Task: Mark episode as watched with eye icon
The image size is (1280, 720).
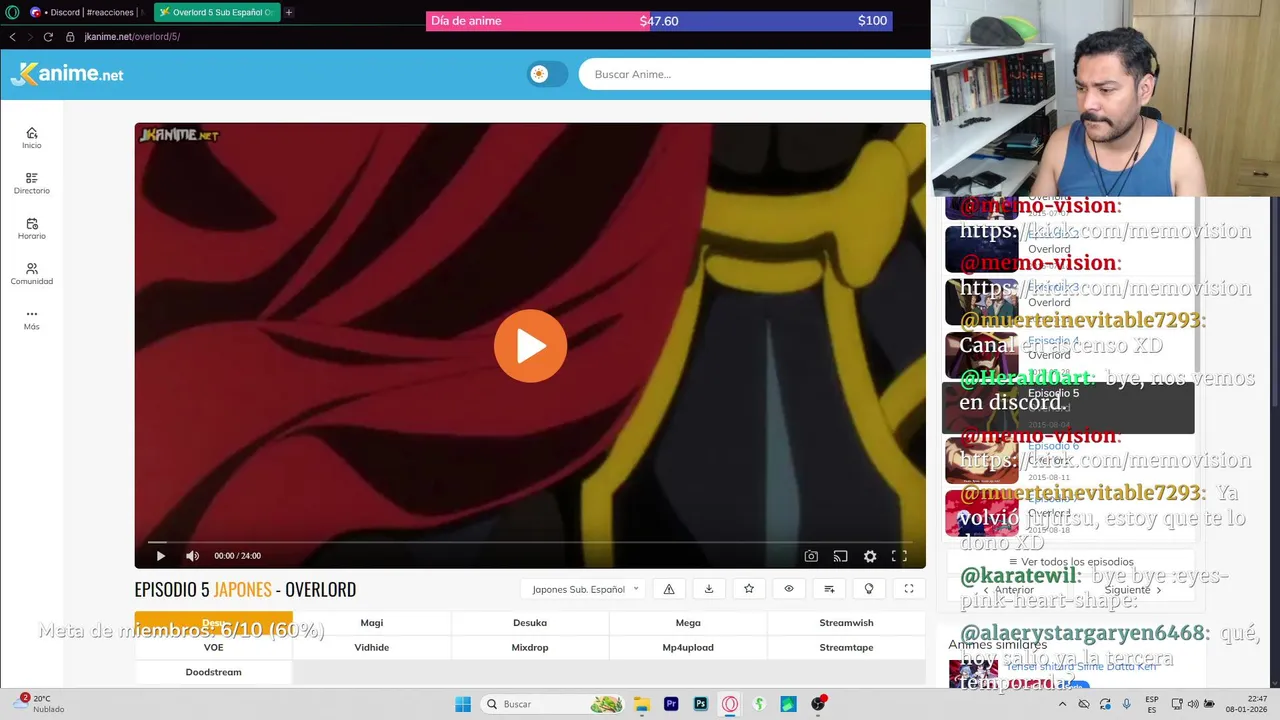Action: pos(789,589)
